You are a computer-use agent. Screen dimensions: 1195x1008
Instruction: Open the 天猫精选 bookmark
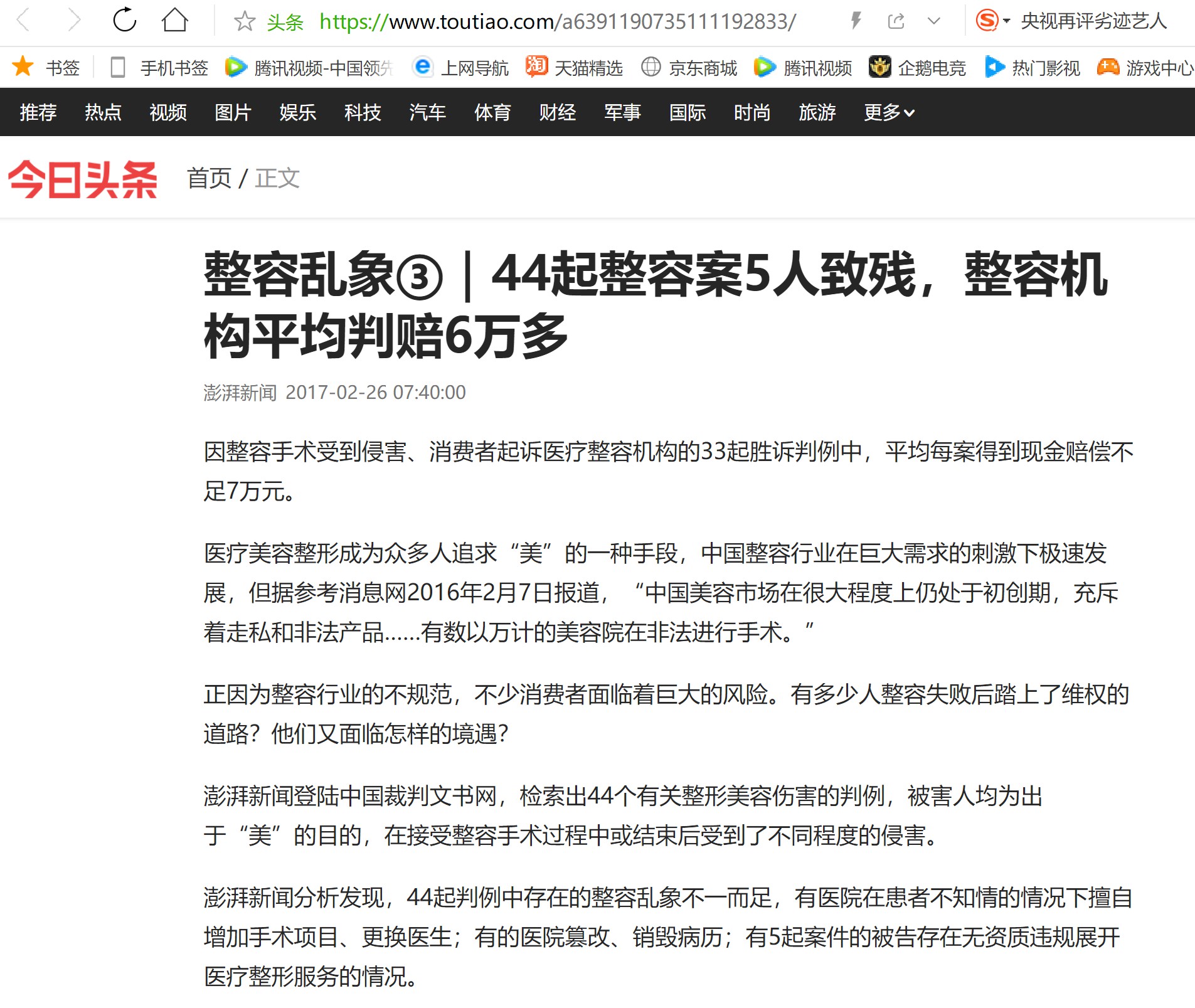point(574,67)
